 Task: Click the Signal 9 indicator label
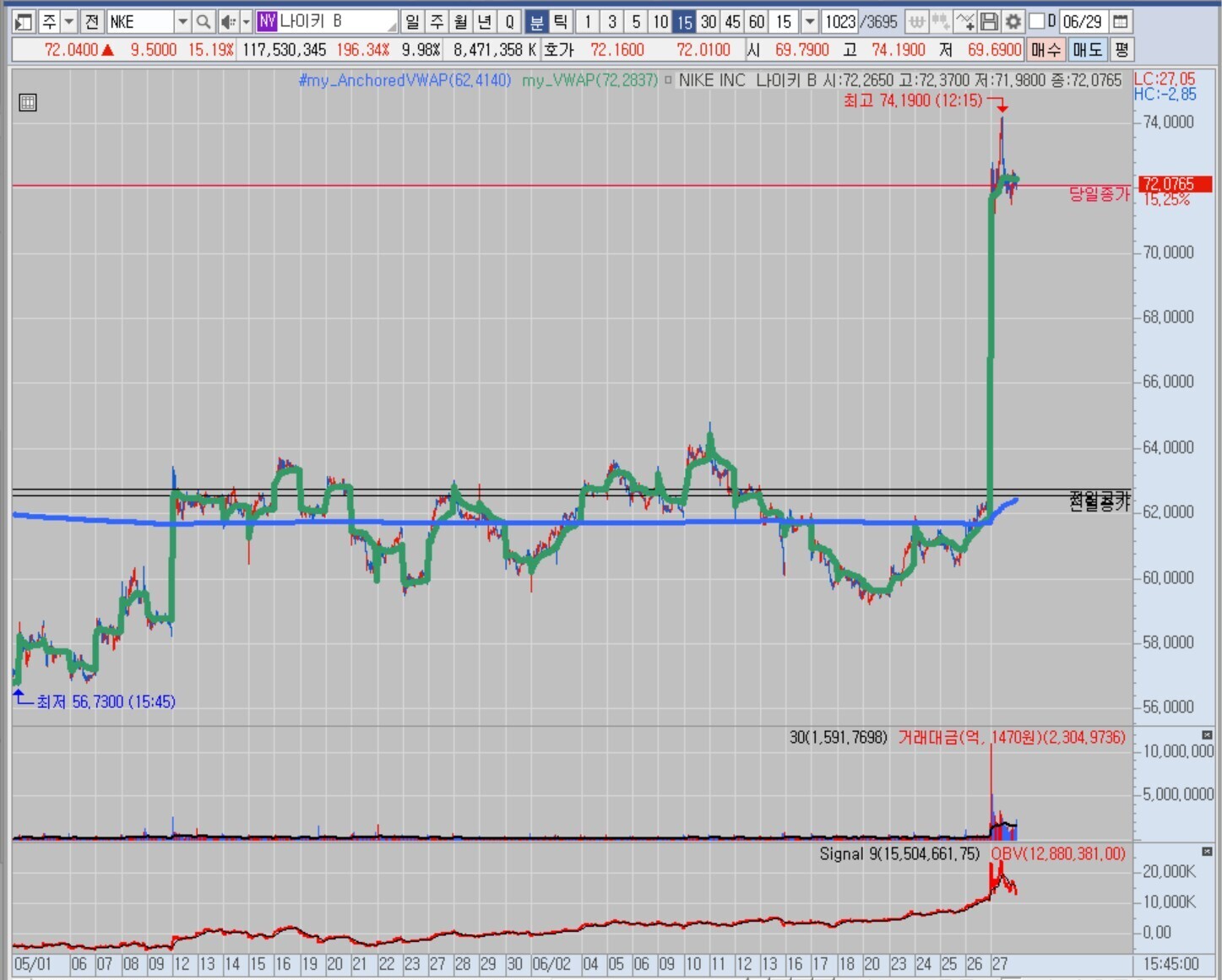(x=899, y=854)
